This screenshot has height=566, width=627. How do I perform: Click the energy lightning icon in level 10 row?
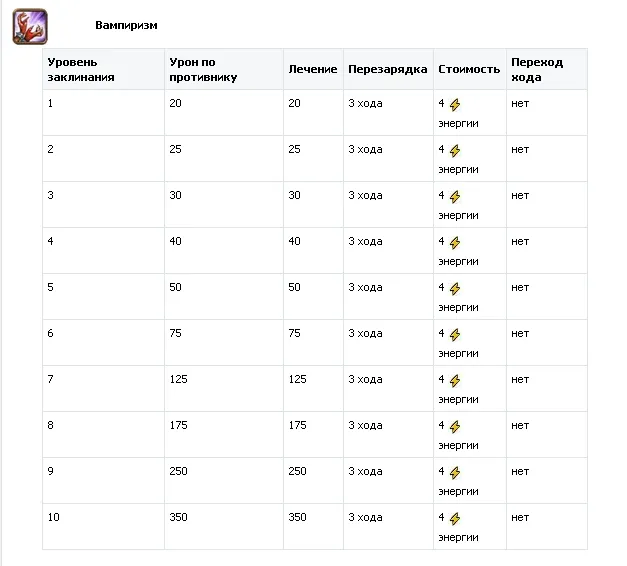(x=454, y=518)
